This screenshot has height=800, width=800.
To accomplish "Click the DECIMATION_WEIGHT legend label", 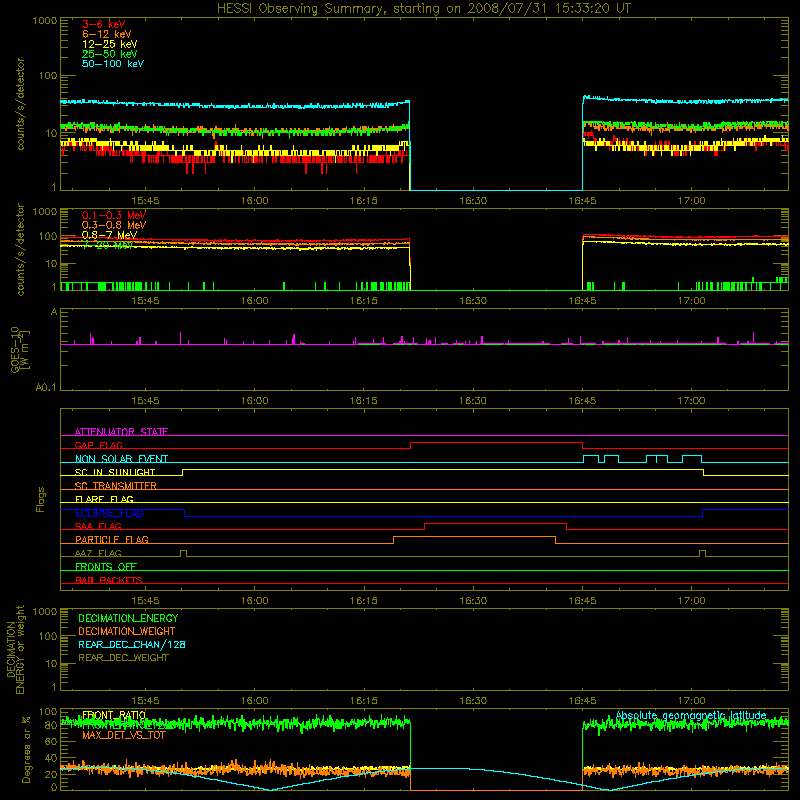I will pyautogui.click(x=127, y=631).
